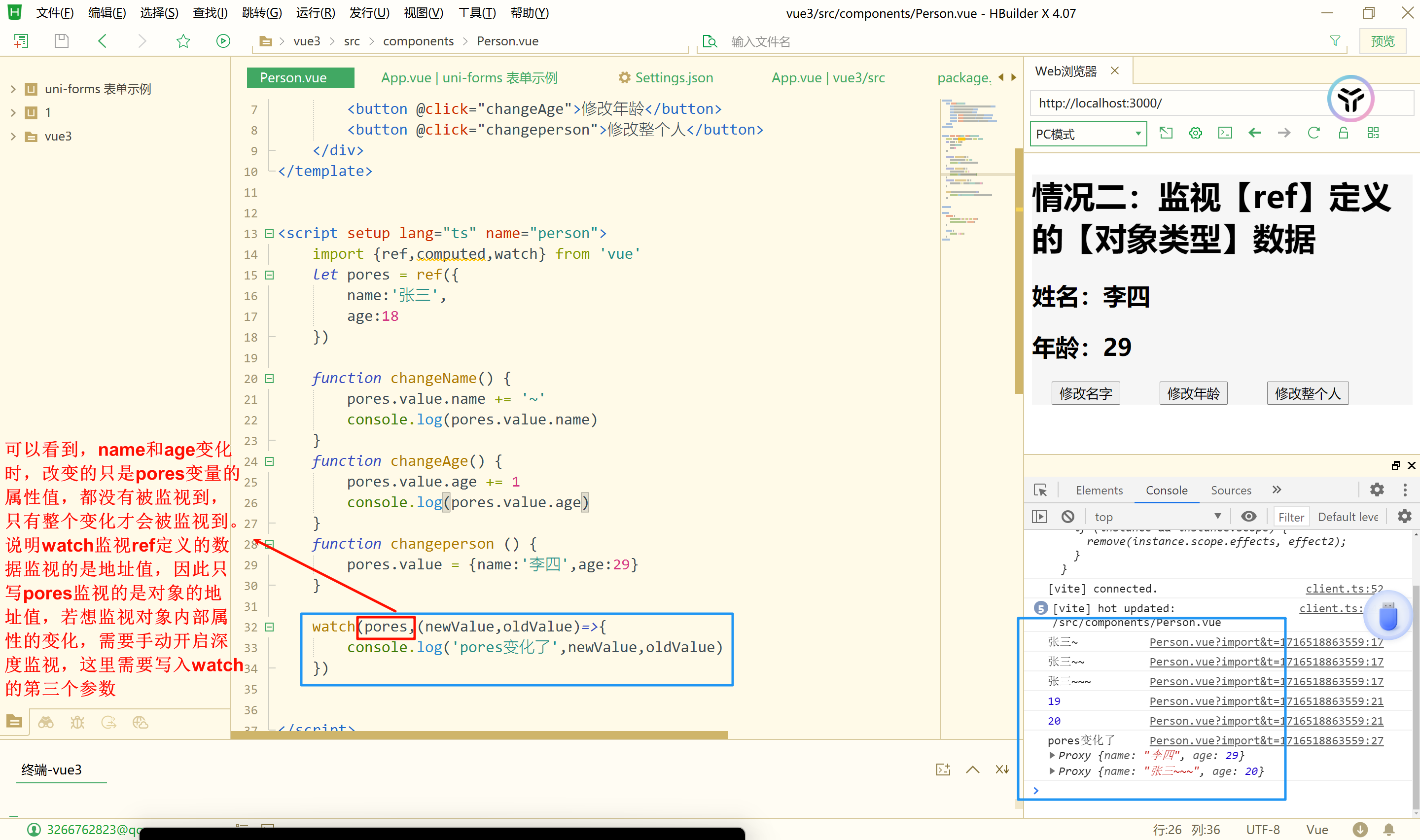Clear the console with the ban icon

pos(1067,516)
